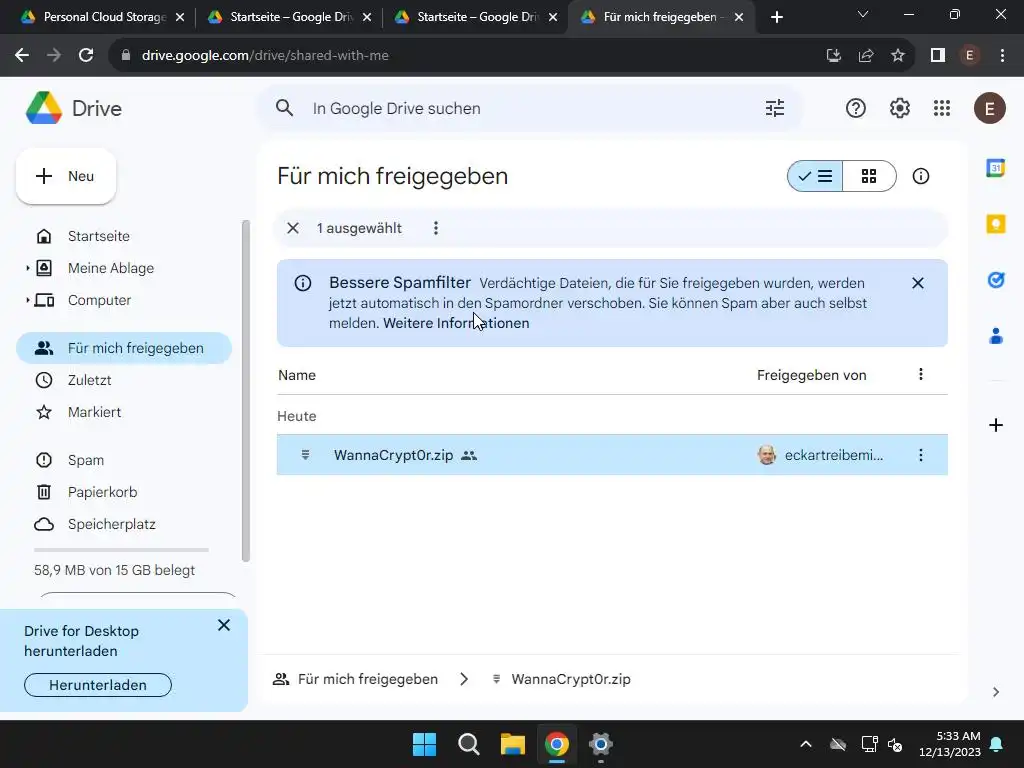The height and width of the screenshot is (768, 1024).
Task: Open a new browser tab
Action: pos(776,18)
